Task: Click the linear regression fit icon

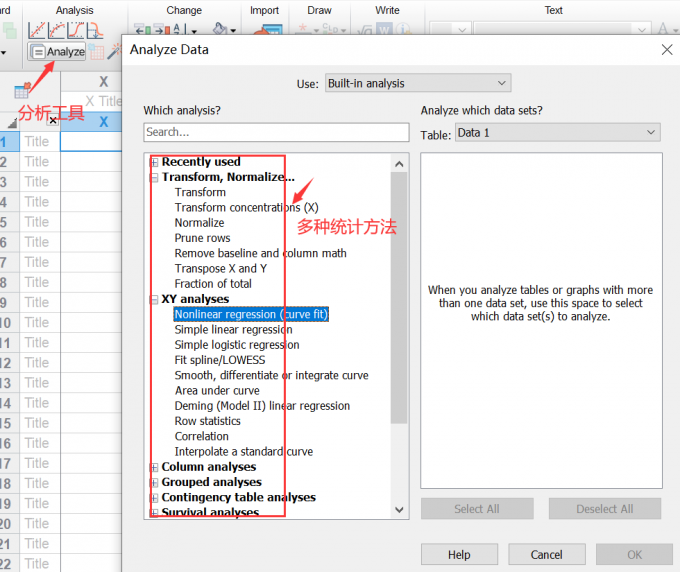Action: pos(37,31)
